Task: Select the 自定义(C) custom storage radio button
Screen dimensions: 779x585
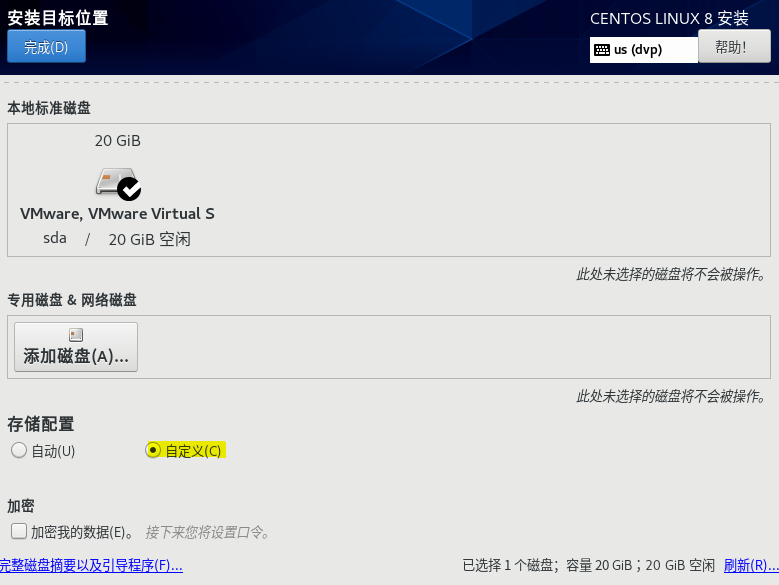Action: 153,450
